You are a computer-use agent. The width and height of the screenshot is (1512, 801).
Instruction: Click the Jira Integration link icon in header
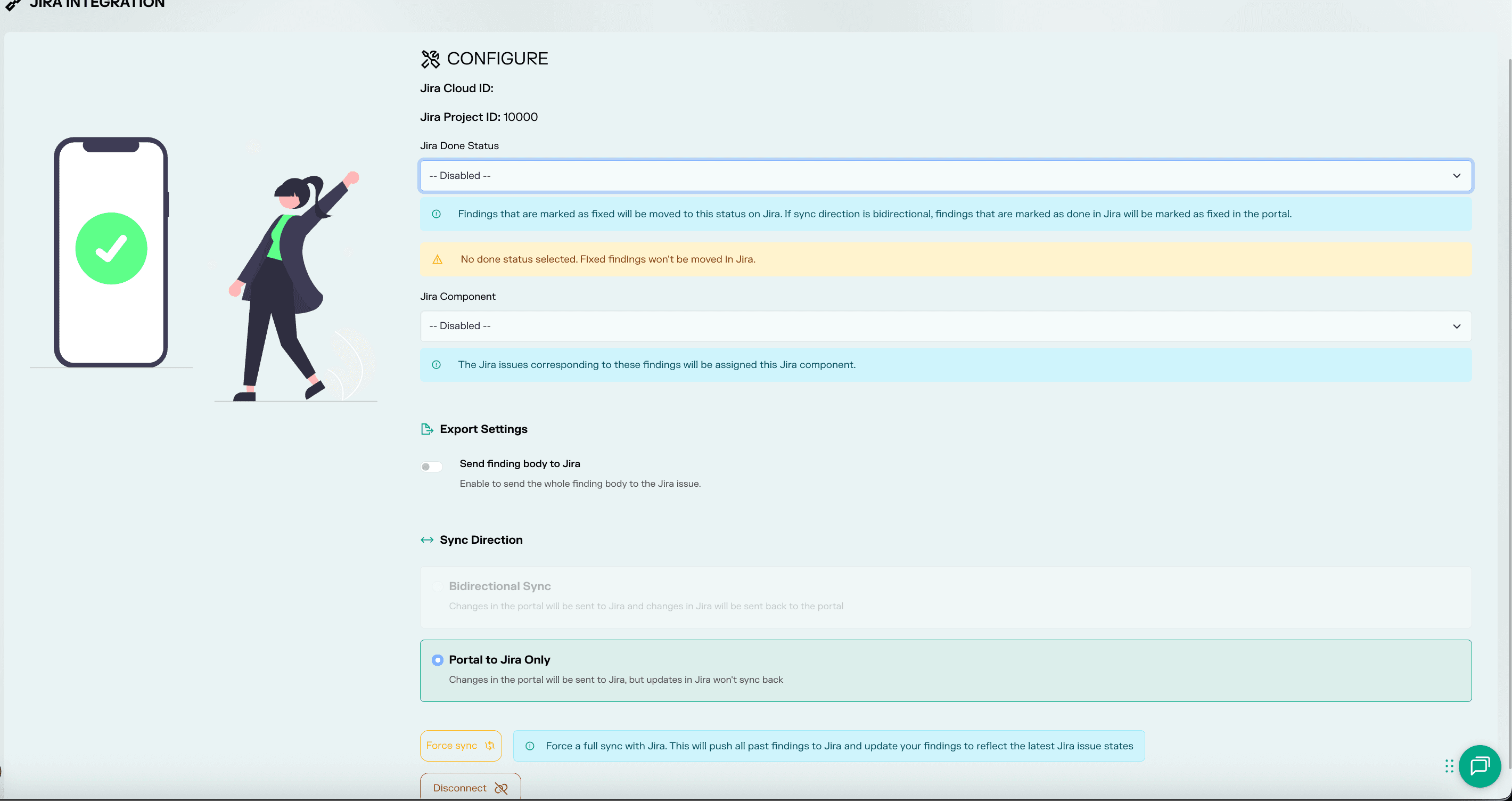(x=13, y=5)
